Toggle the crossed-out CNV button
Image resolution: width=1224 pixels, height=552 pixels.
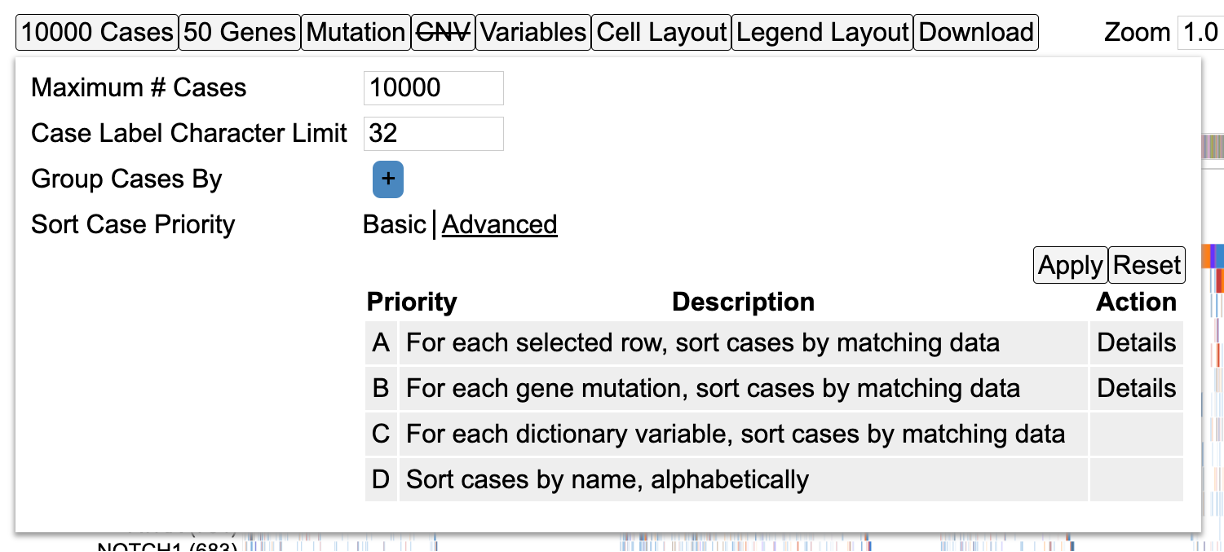(444, 33)
